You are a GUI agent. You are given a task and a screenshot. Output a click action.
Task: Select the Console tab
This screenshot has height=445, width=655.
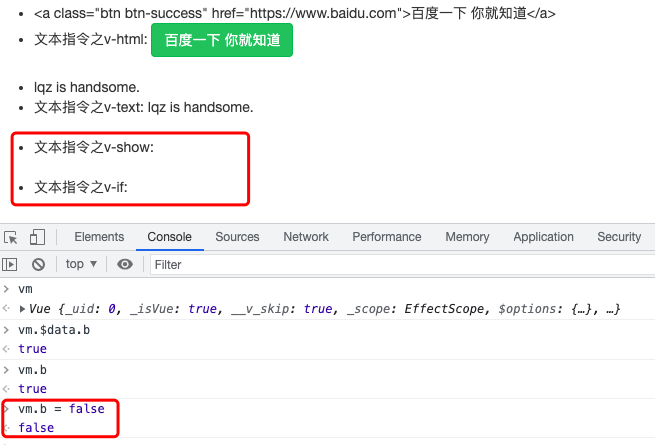(169, 237)
